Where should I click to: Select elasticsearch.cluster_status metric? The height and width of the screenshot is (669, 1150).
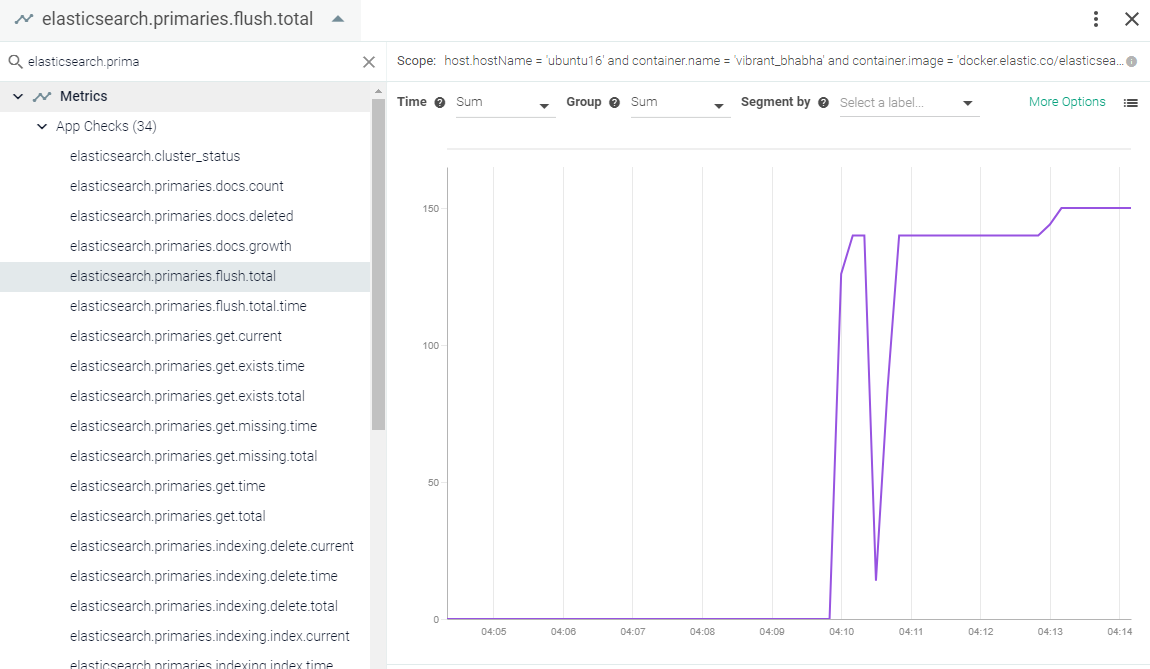[155, 156]
